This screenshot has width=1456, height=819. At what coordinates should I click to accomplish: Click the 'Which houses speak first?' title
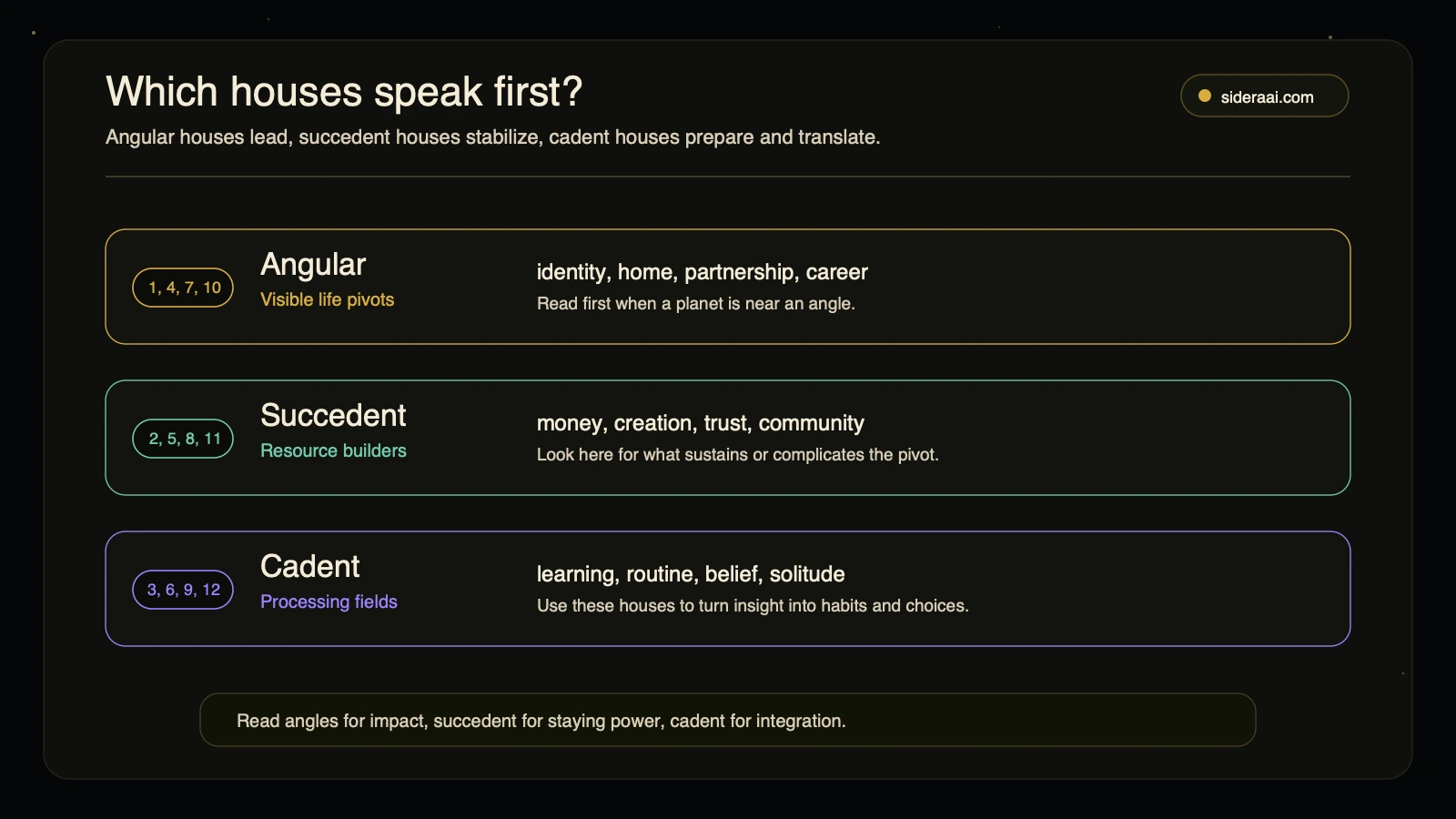344,92
